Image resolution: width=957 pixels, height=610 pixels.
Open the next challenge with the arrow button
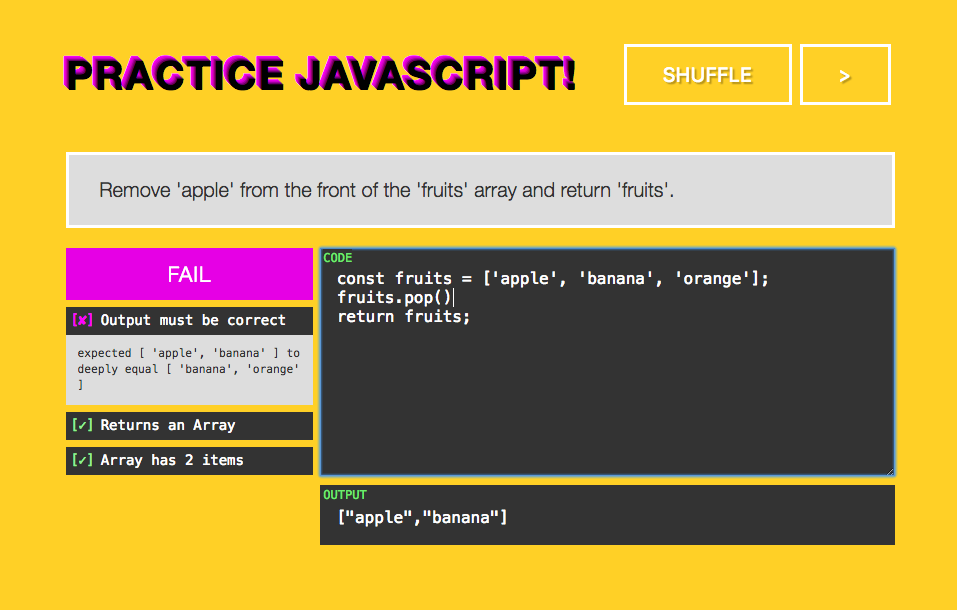click(844, 74)
